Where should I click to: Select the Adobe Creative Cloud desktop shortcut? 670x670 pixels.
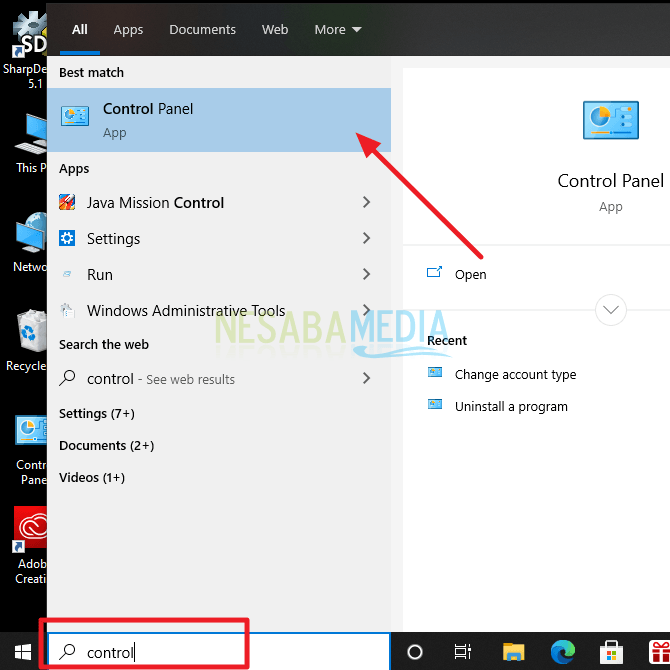(x=30, y=546)
